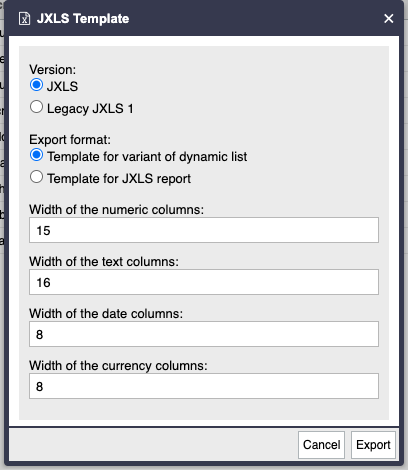The height and width of the screenshot is (470, 408).
Task: Click into the date columns width field
Action: [x=204, y=334]
